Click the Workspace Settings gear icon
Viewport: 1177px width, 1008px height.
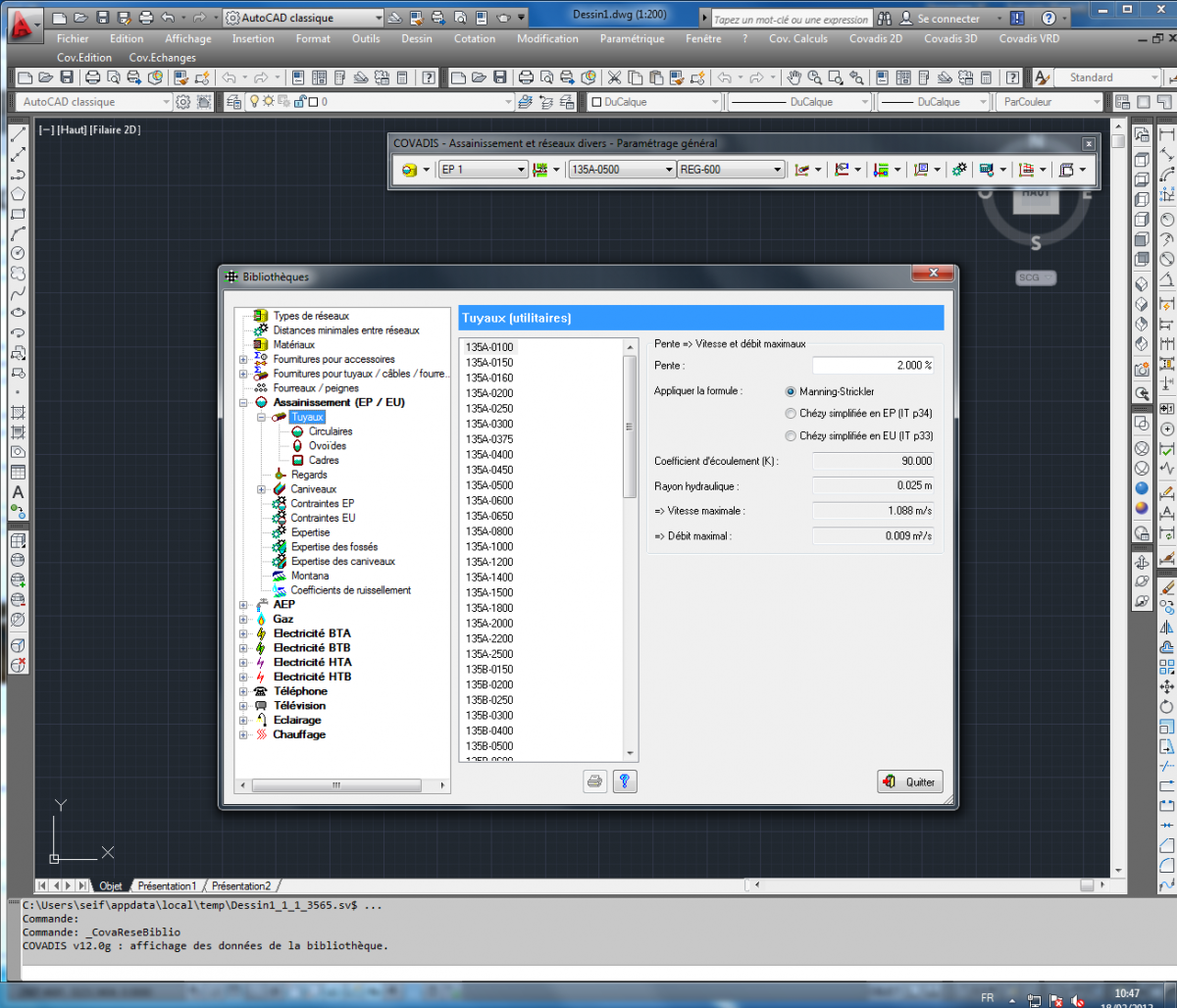click(182, 101)
